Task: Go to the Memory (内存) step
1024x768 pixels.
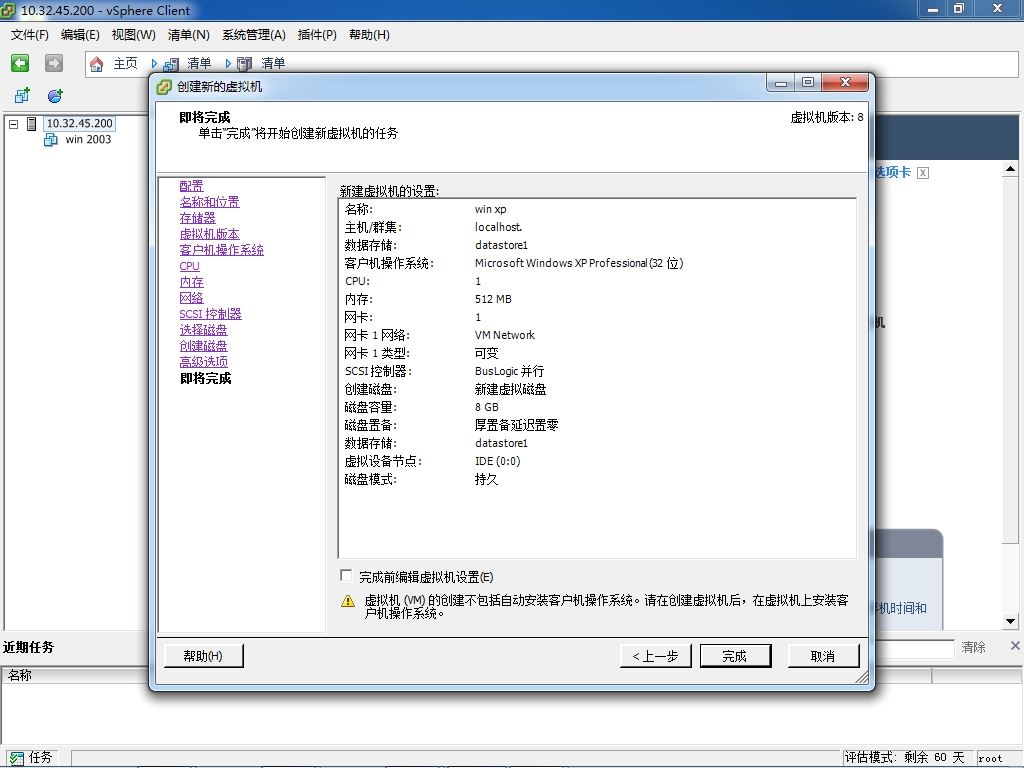Action: (x=191, y=282)
